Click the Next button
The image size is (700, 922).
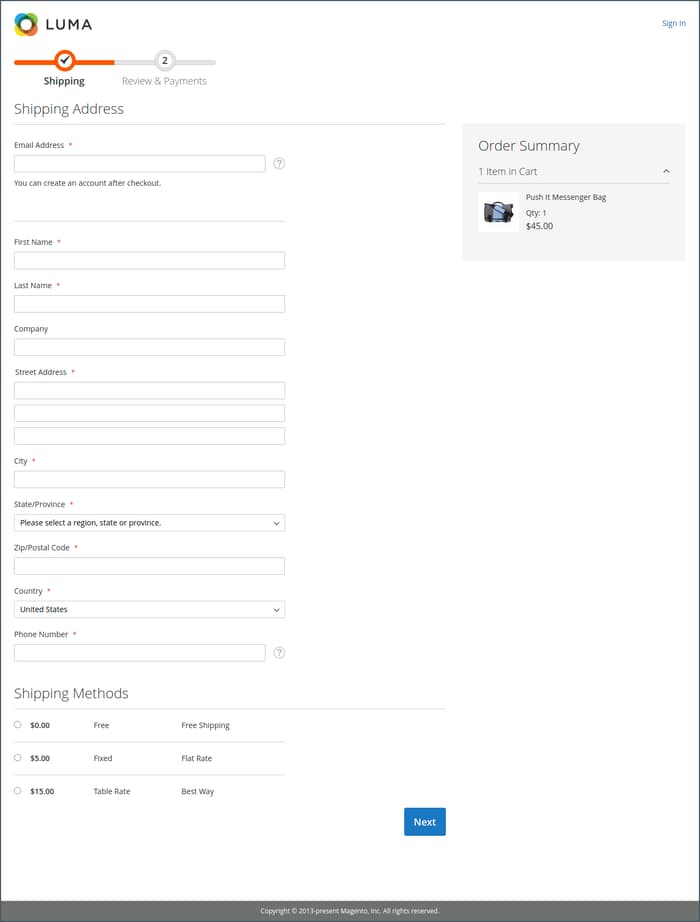coord(424,822)
